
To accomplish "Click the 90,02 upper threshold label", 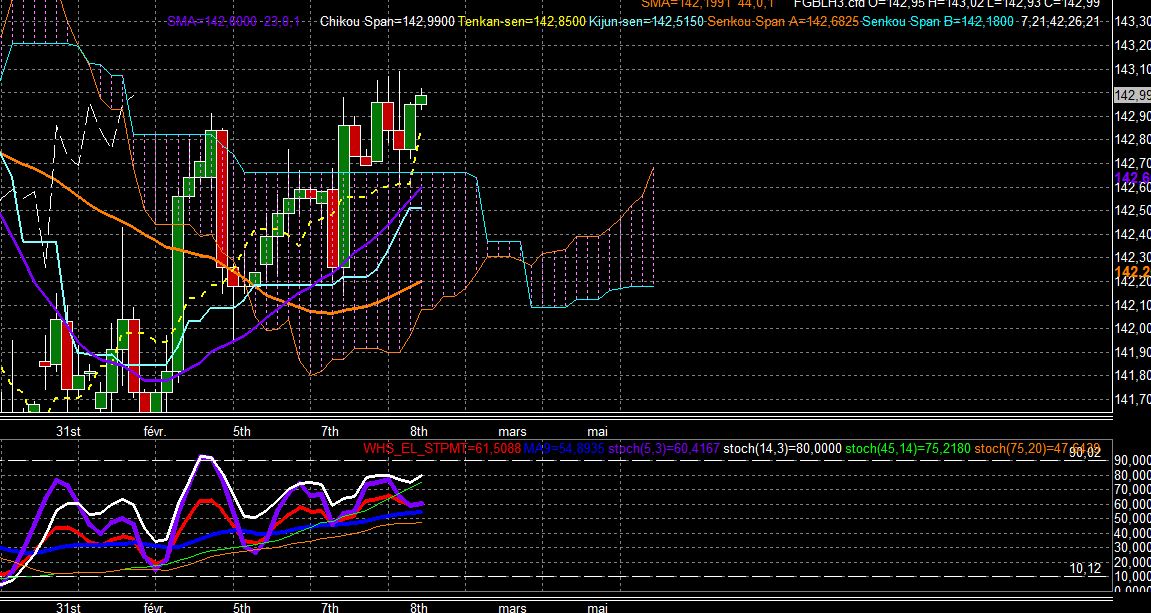I will point(1085,453).
